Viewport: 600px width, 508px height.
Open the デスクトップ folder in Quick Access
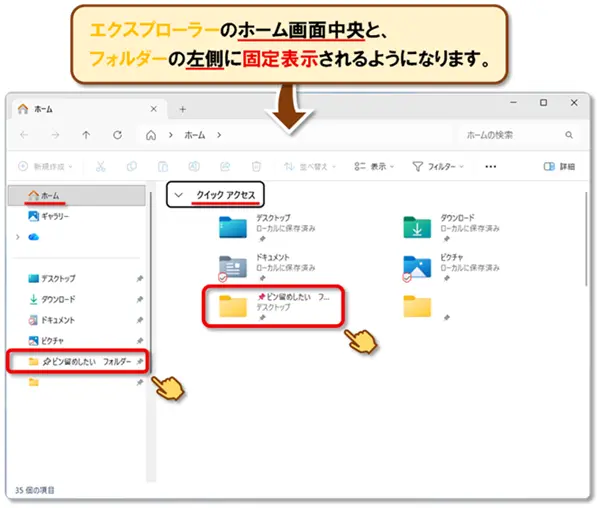[x=268, y=228]
